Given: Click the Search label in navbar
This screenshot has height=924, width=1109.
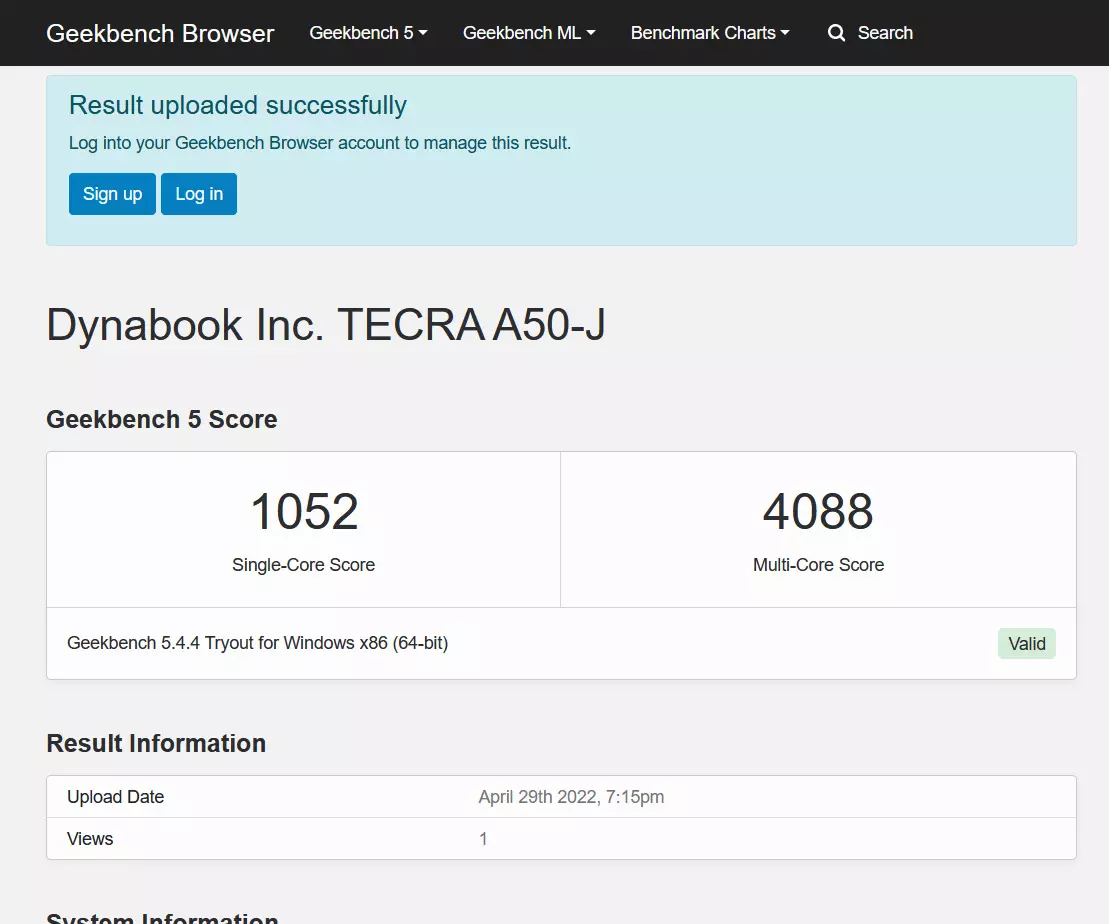Looking at the screenshot, I should 885,33.
